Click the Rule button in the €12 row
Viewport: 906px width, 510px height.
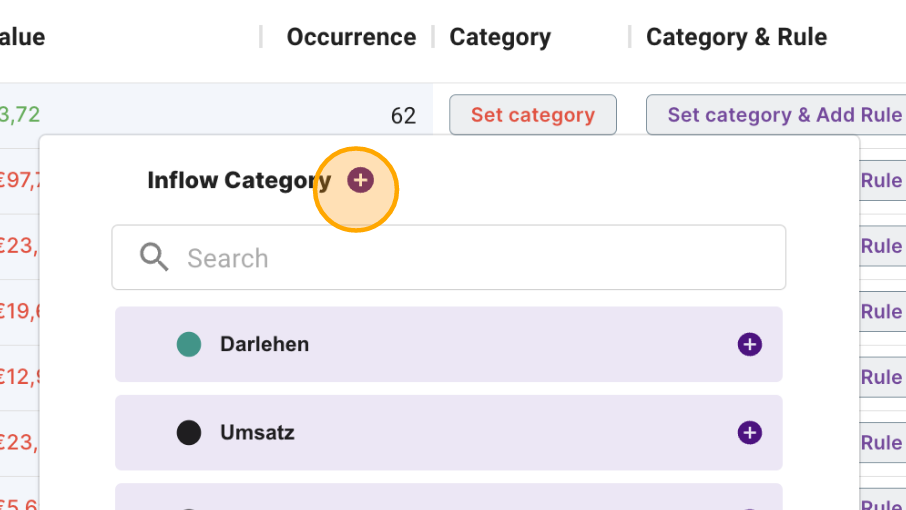[882, 377]
